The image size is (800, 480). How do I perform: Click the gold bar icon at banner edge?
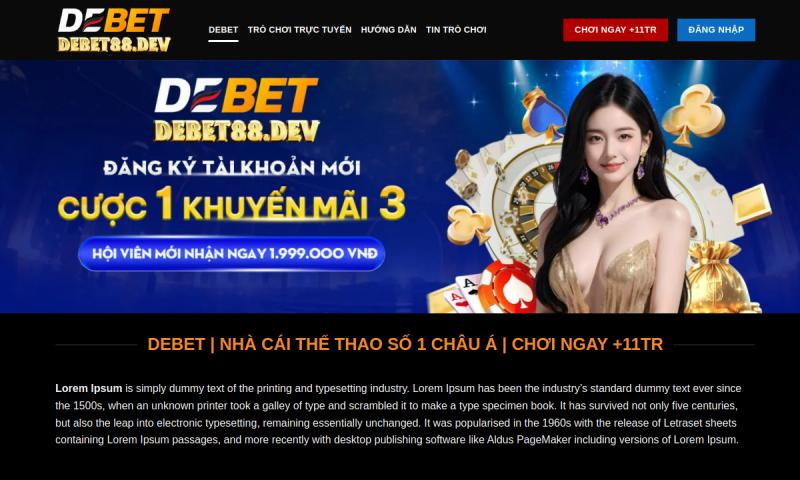752,204
